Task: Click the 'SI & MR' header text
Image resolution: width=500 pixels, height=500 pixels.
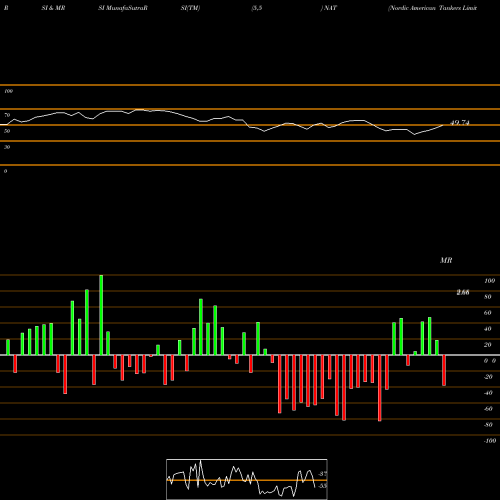Action: (x=53, y=8)
